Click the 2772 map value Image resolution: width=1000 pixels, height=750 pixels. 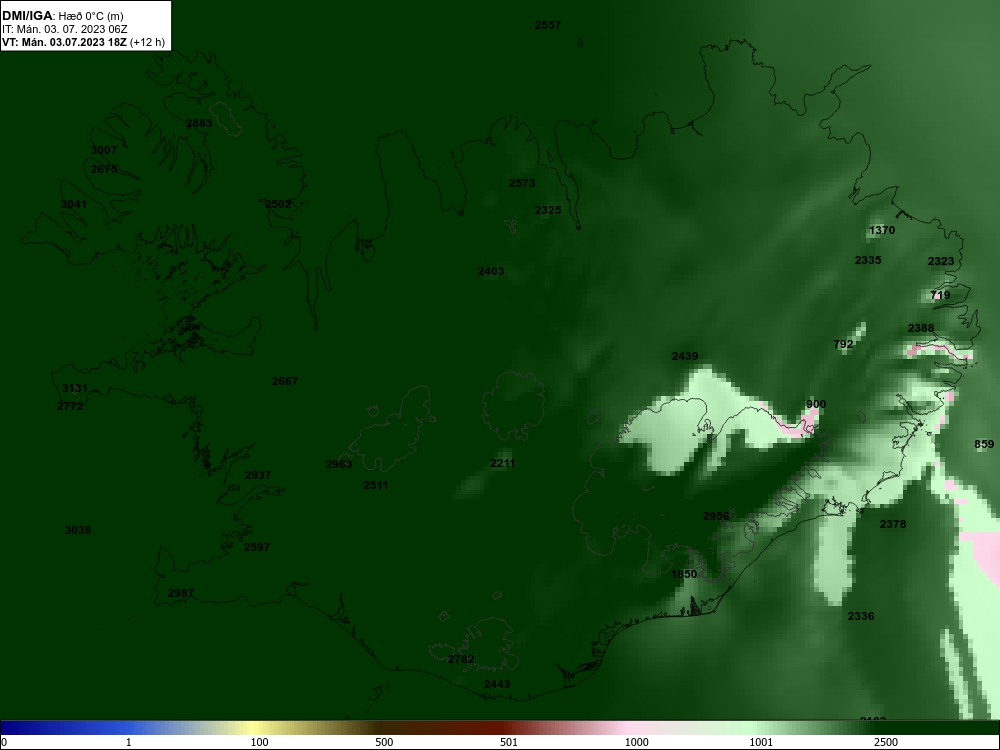coord(70,406)
